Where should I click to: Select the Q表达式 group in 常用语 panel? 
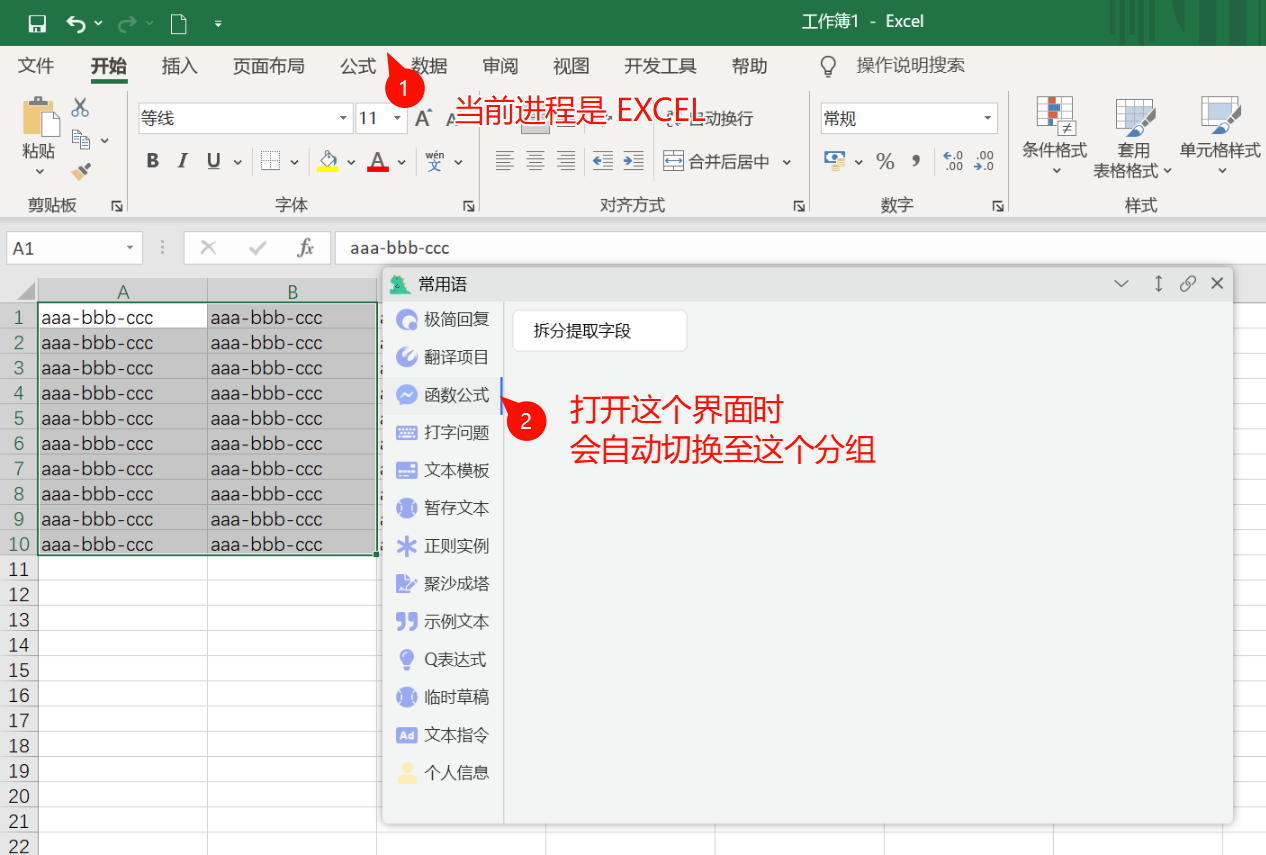pyautogui.click(x=443, y=659)
